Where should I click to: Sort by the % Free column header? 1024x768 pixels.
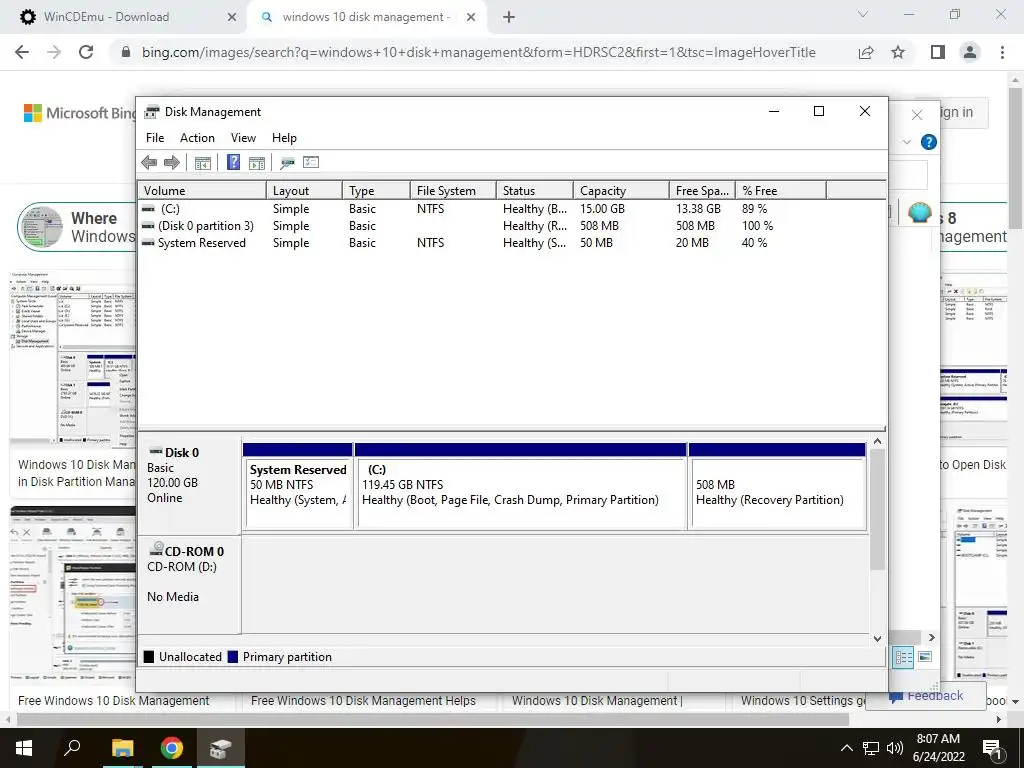(x=781, y=191)
